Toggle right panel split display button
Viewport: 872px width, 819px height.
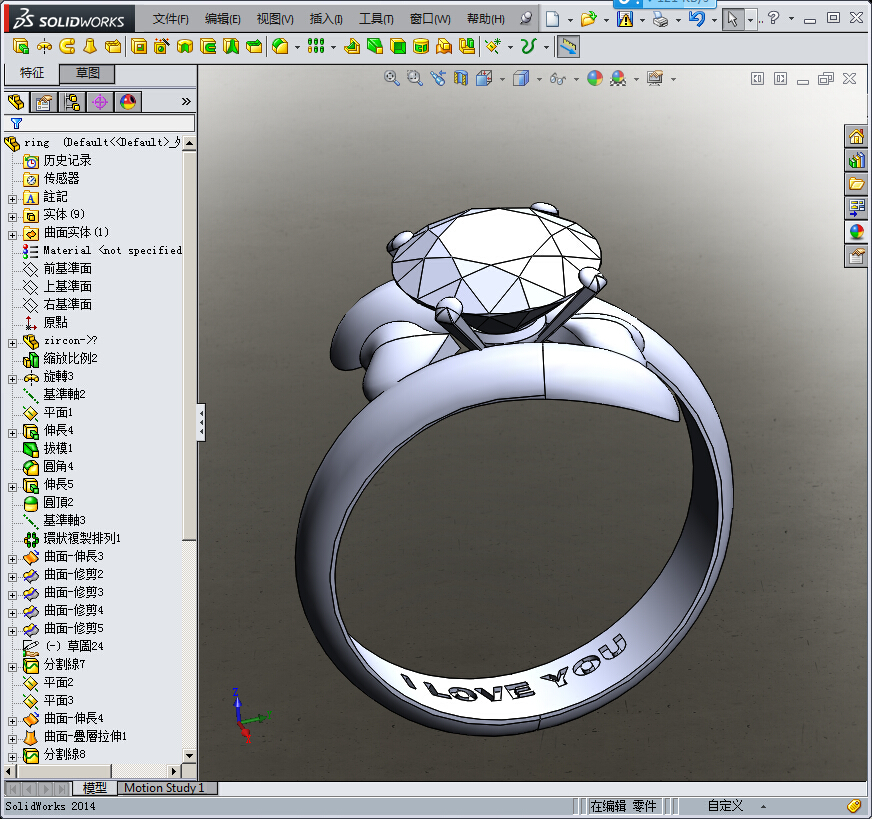pos(780,79)
